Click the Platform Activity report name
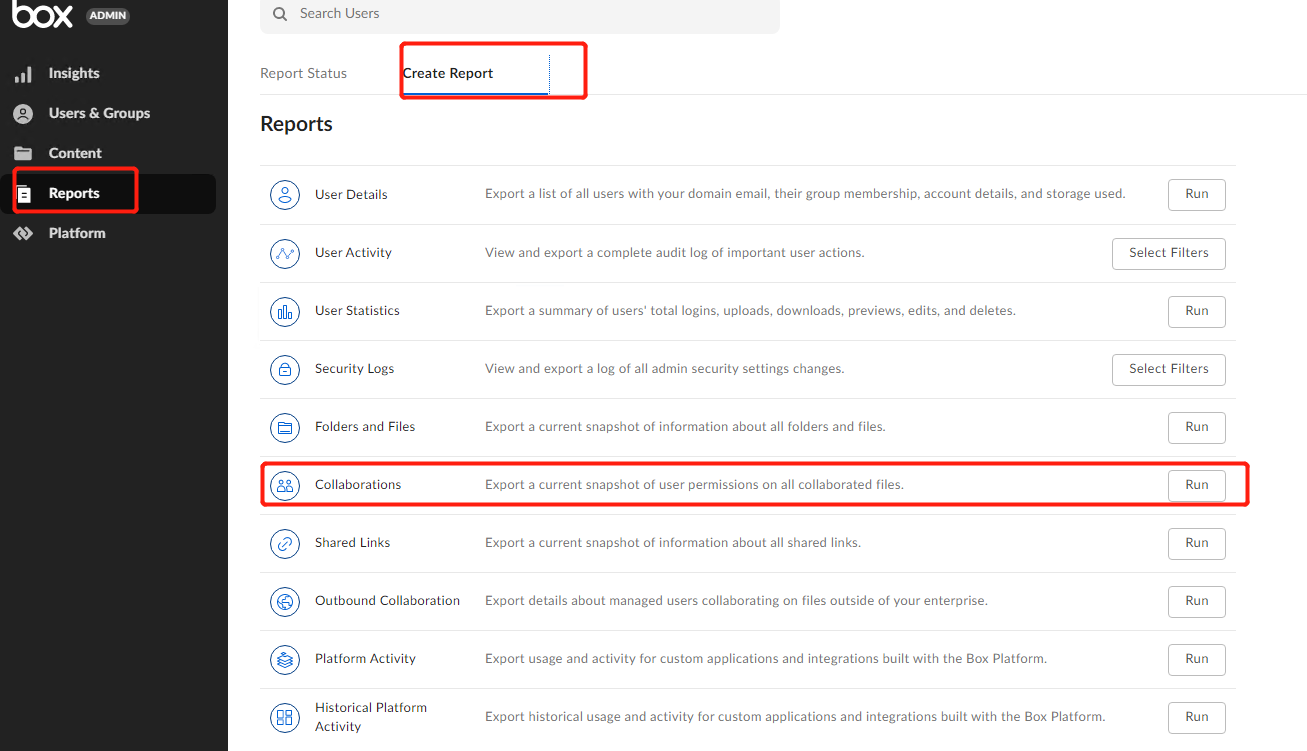Image resolution: width=1307 pixels, height=751 pixels. tap(365, 659)
